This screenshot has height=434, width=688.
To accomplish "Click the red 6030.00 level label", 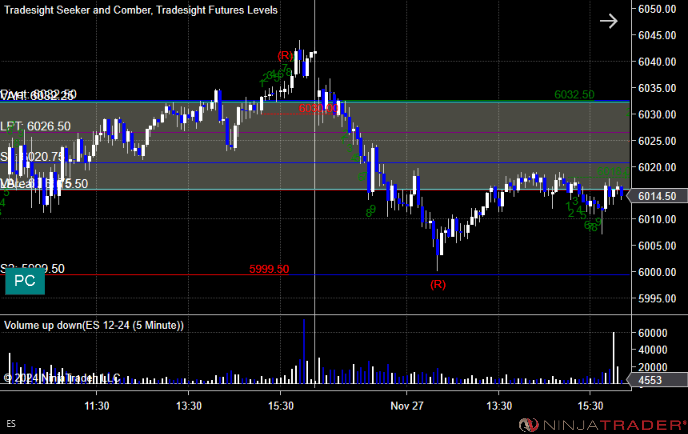I will (x=319, y=108).
